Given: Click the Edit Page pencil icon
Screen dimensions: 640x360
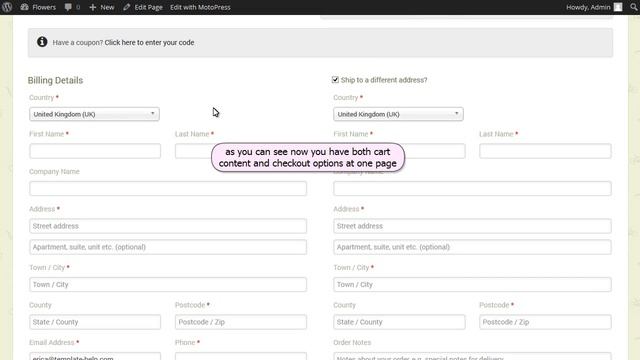Looking at the screenshot, I should 127,7.
